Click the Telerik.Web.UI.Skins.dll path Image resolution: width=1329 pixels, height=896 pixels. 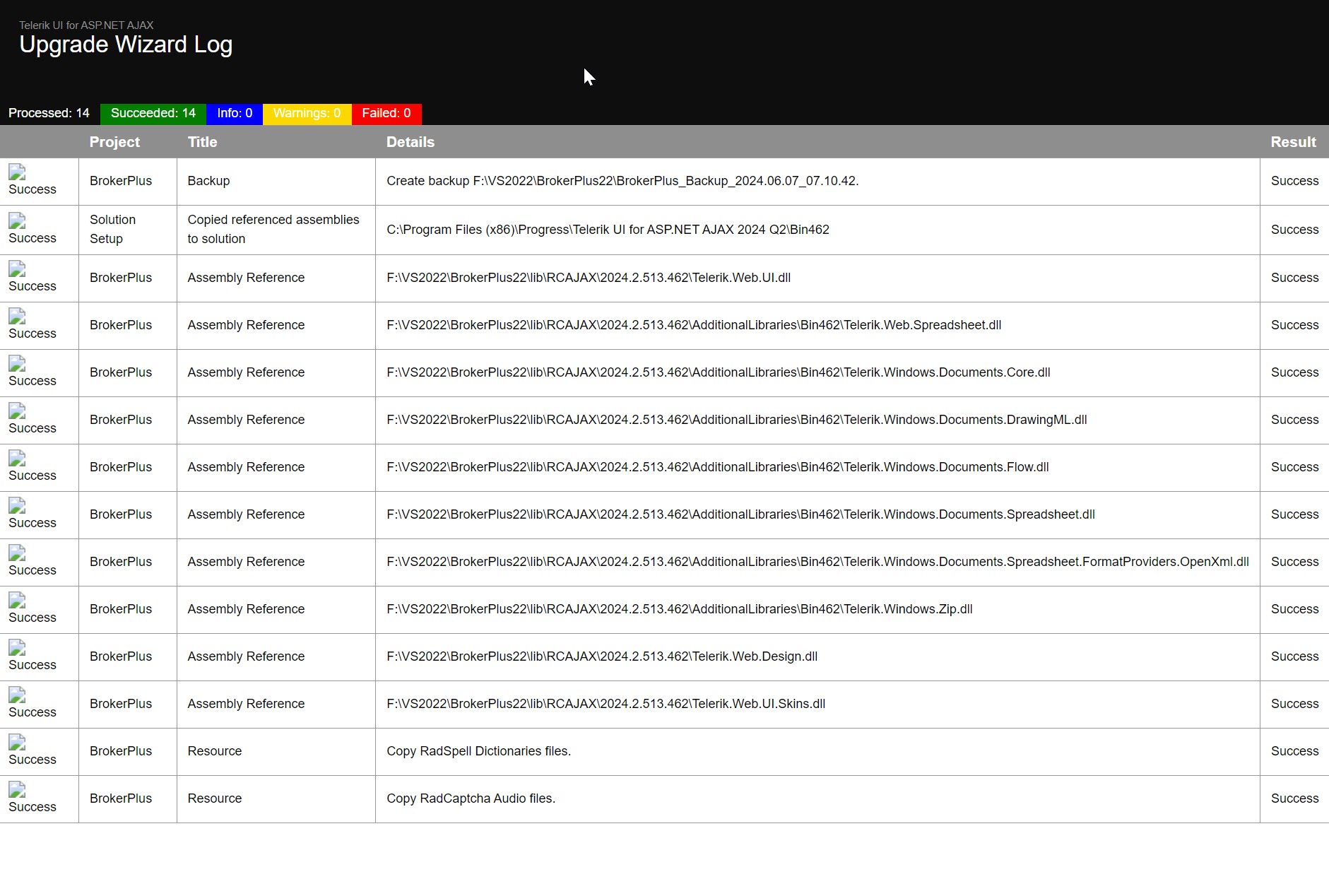pyautogui.click(x=606, y=704)
